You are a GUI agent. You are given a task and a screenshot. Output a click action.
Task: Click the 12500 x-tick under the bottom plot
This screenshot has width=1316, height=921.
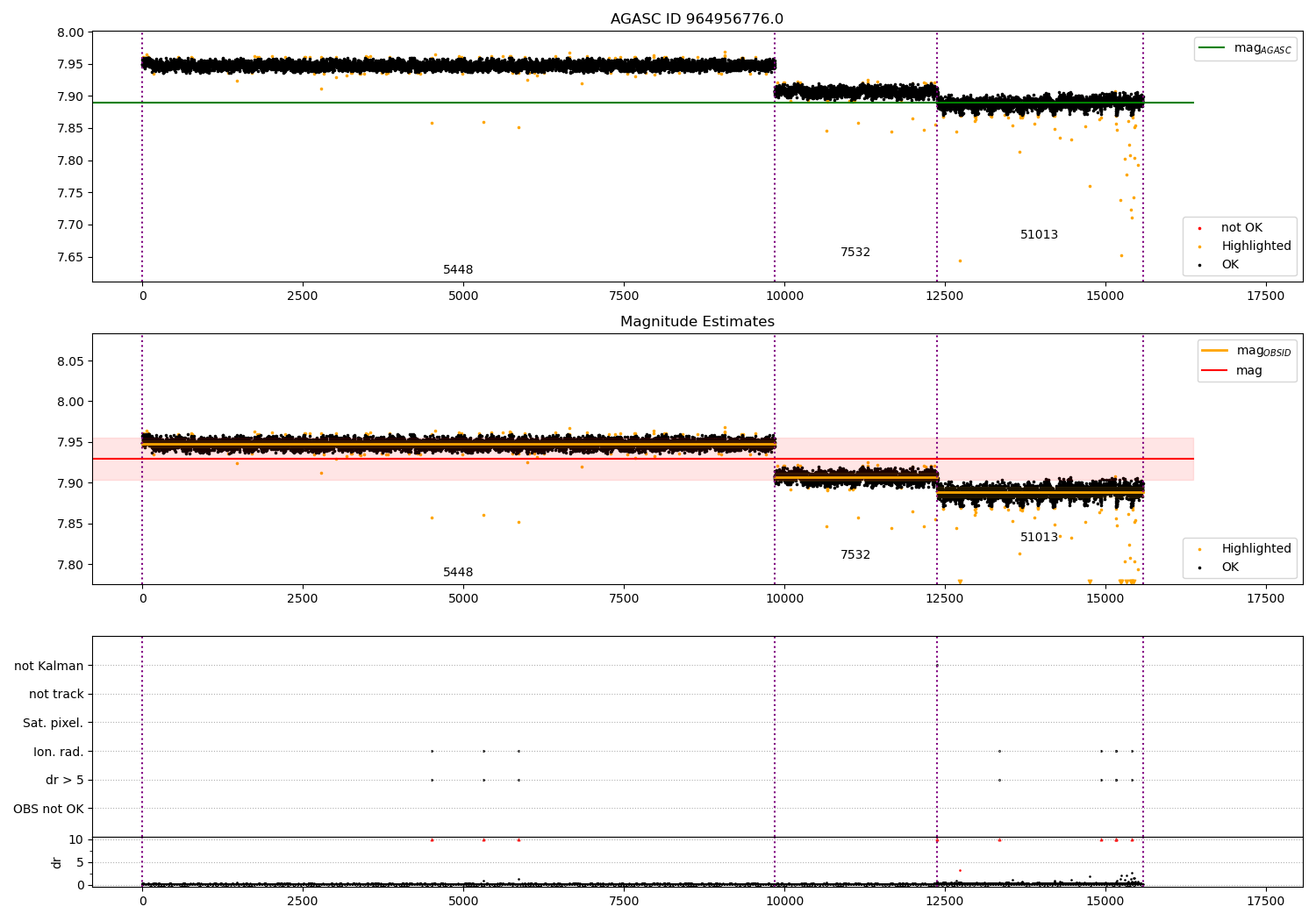[x=944, y=901]
